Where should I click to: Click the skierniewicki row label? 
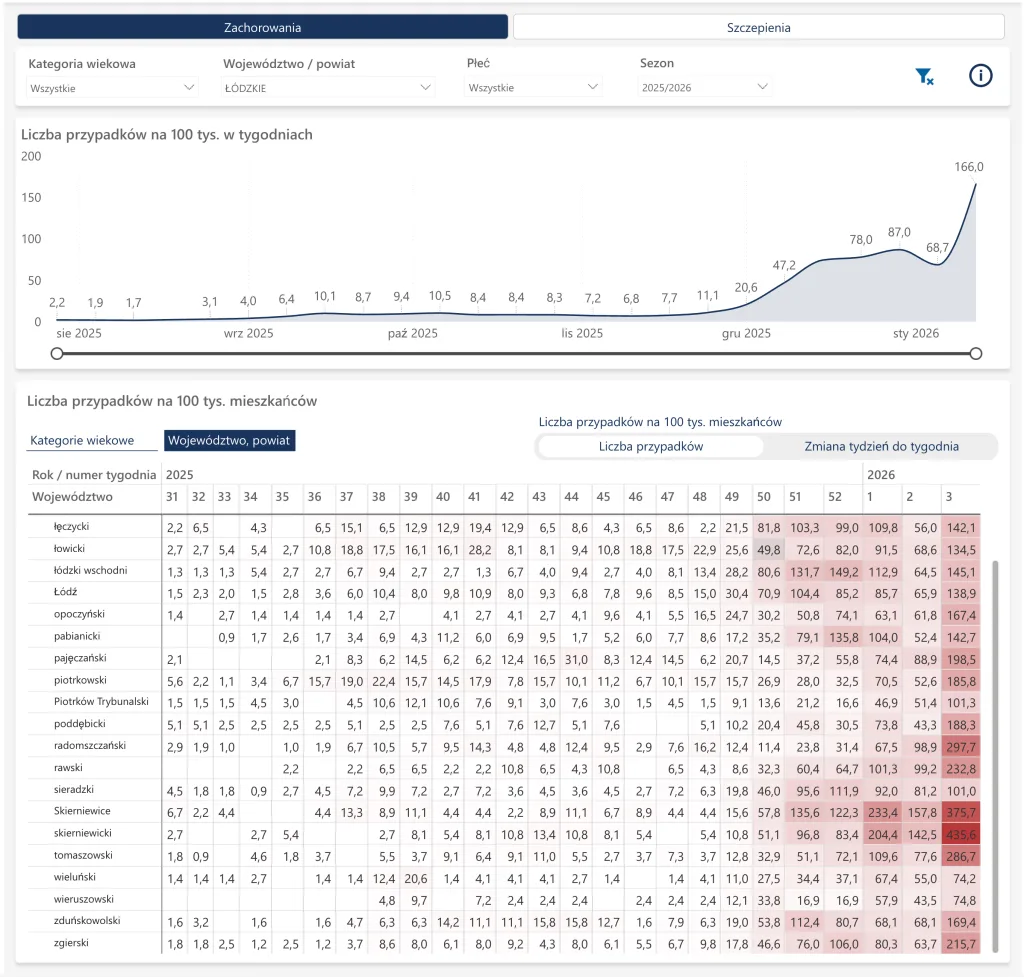(82, 833)
